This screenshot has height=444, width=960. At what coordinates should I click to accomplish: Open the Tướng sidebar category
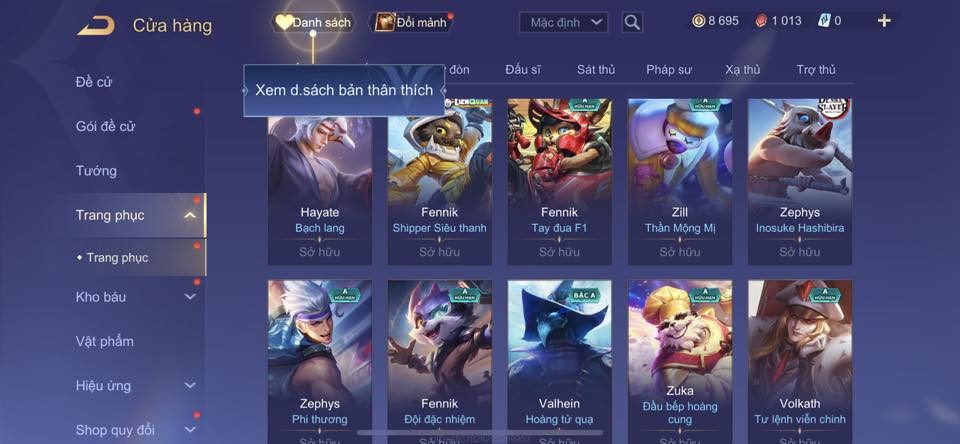96,171
